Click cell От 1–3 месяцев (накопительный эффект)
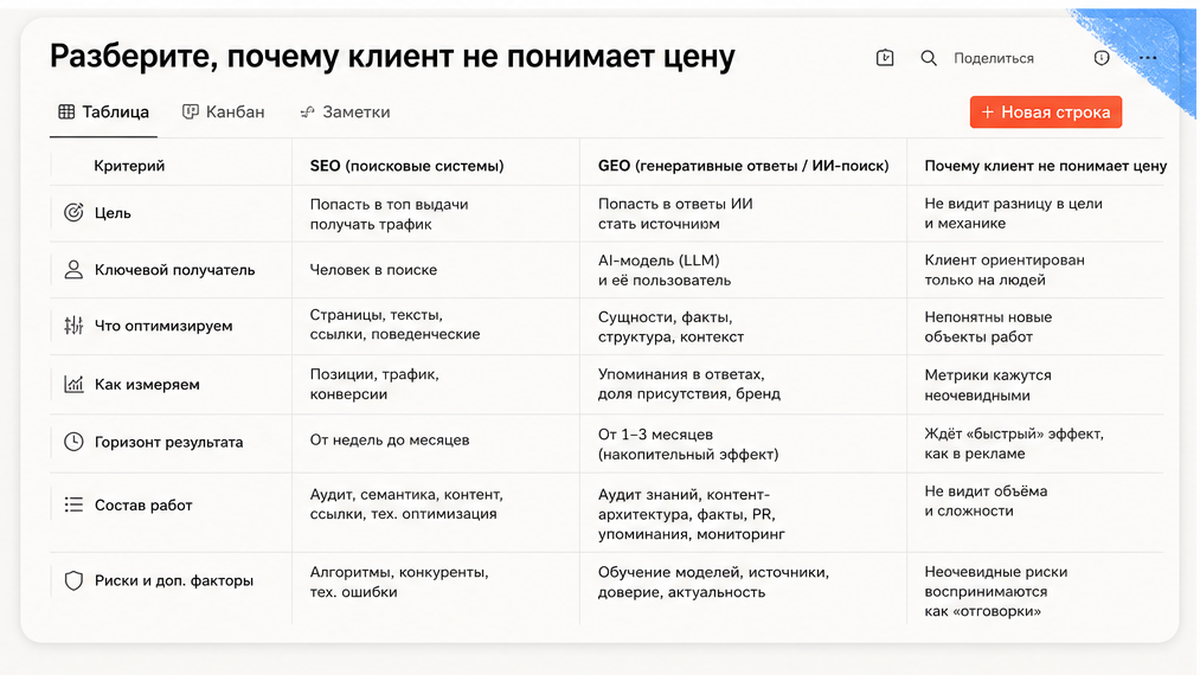Screen dimensions: 1200x675 pos(688,444)
